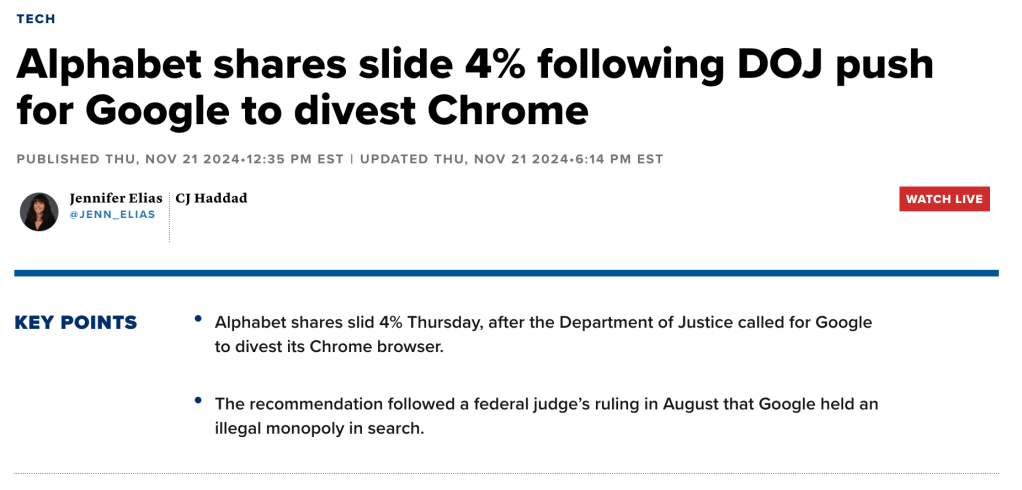Click the Alphabet shares article headline
Screen dimensions: 1022x490
pyautogui.click(x=474, y=87)
